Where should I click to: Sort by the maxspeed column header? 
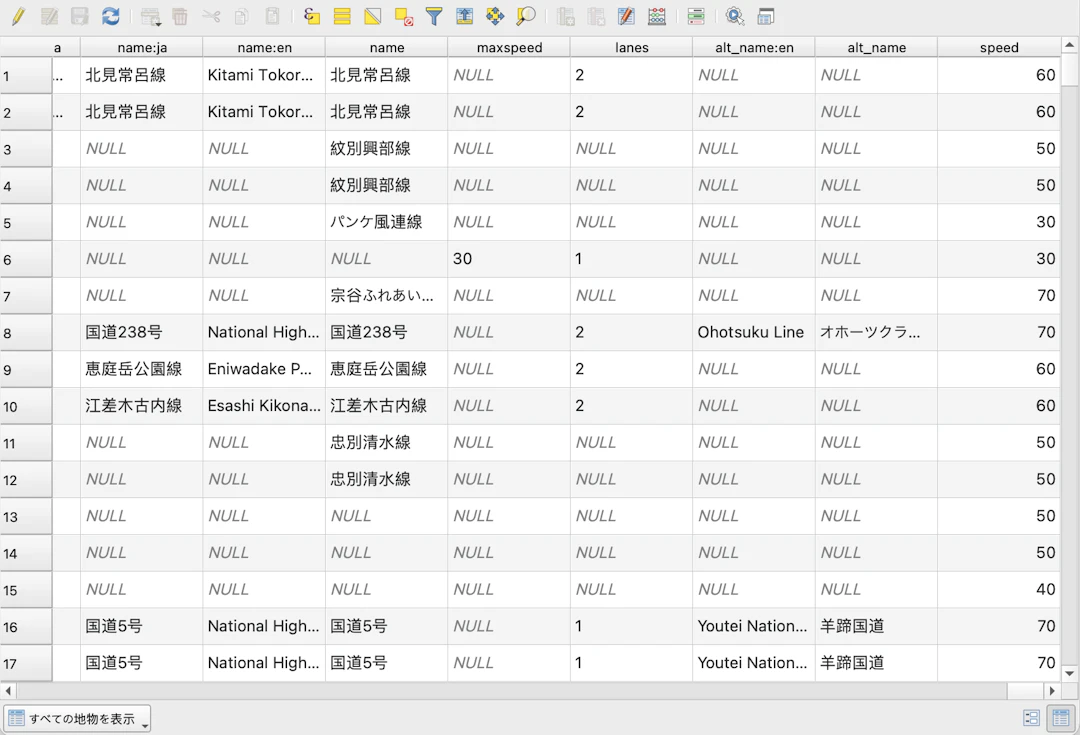coord(508,47)
